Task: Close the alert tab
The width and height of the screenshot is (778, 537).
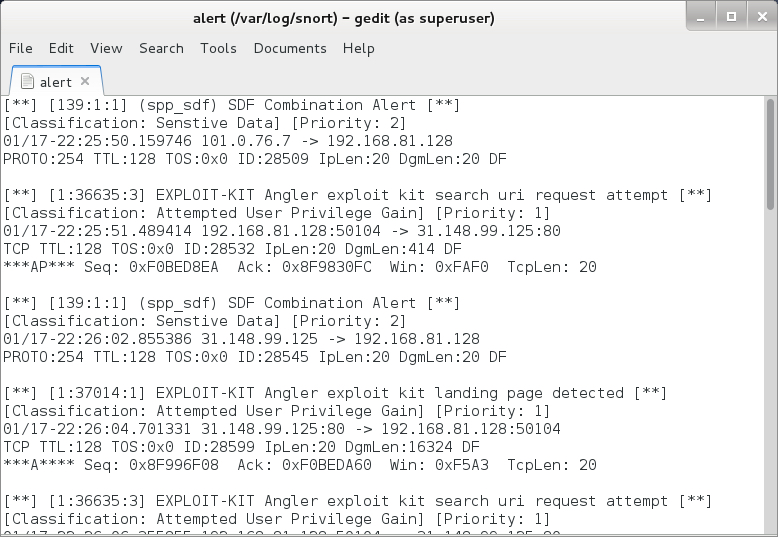Action: point(85,82)
